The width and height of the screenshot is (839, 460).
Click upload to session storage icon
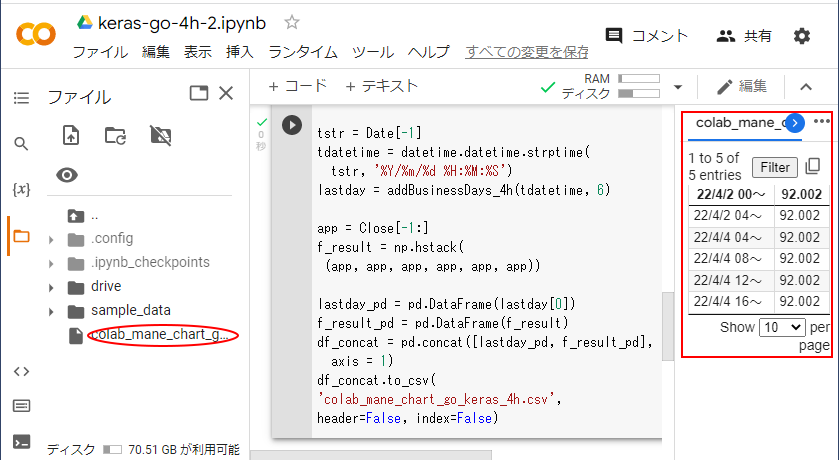(x=71, y=135)
